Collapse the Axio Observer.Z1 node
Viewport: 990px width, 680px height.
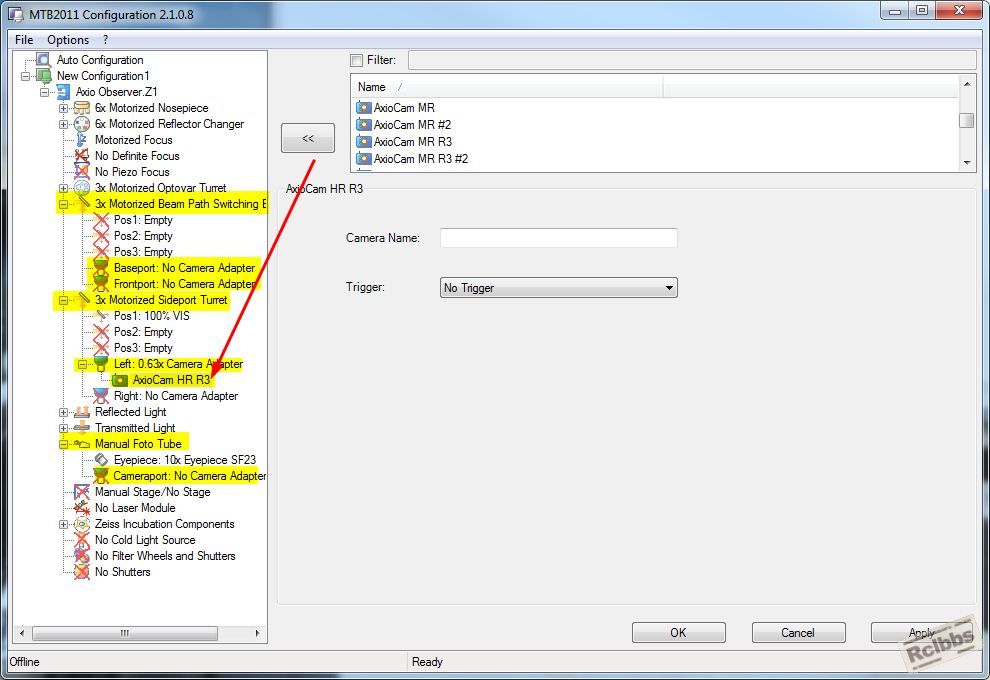44,92
